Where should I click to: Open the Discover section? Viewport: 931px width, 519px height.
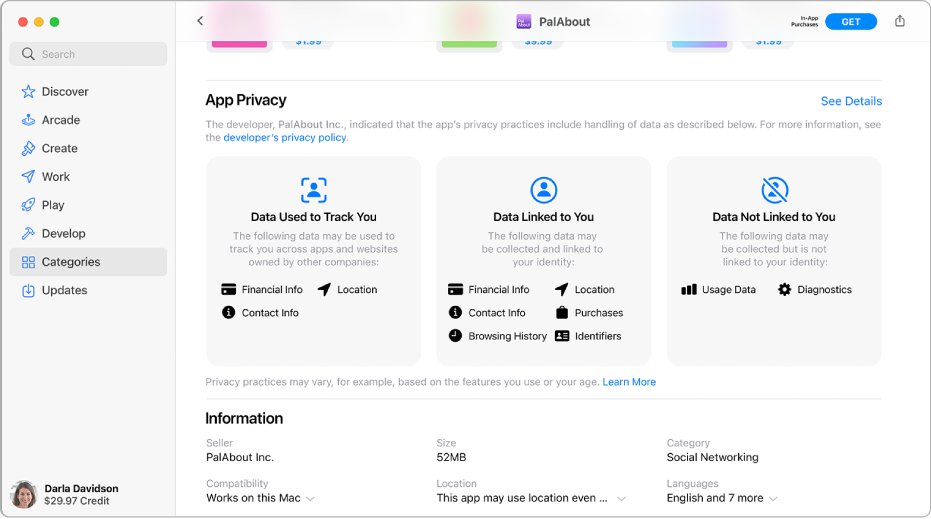(x=65, y=92)
